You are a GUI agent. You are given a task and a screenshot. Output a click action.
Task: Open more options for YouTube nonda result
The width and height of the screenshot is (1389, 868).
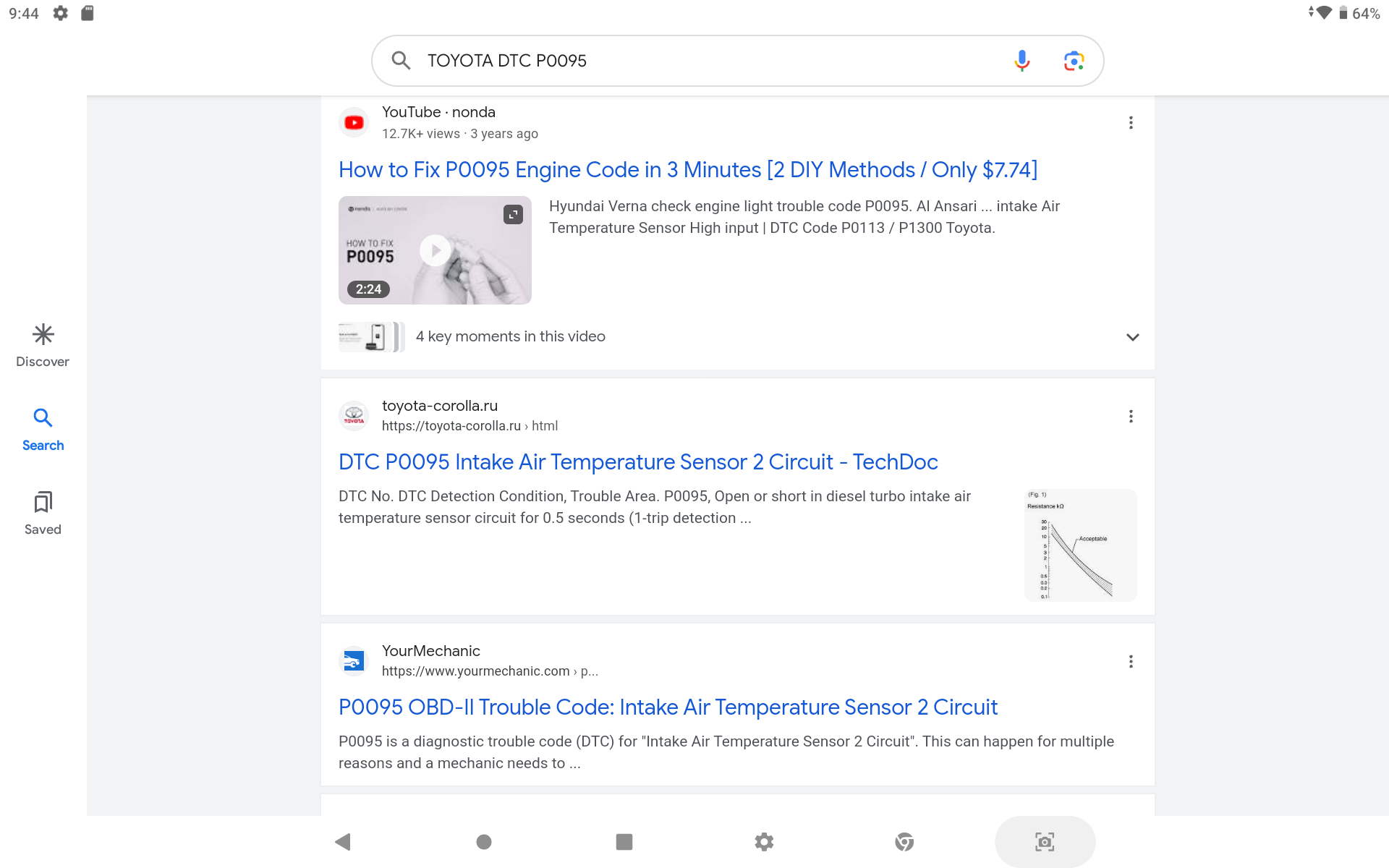coord(1131,123)
